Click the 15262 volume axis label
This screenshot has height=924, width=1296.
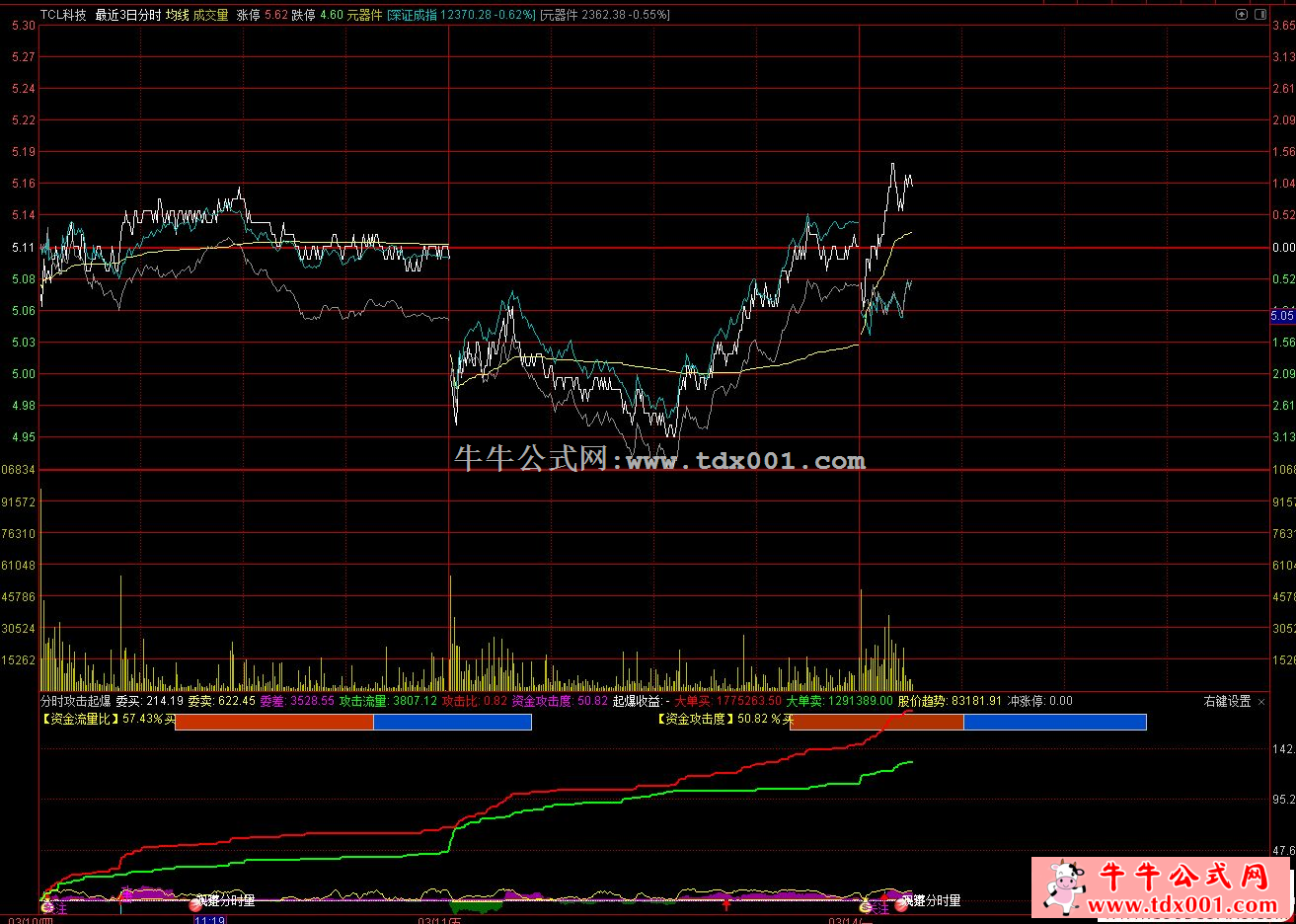click(19, 660)
